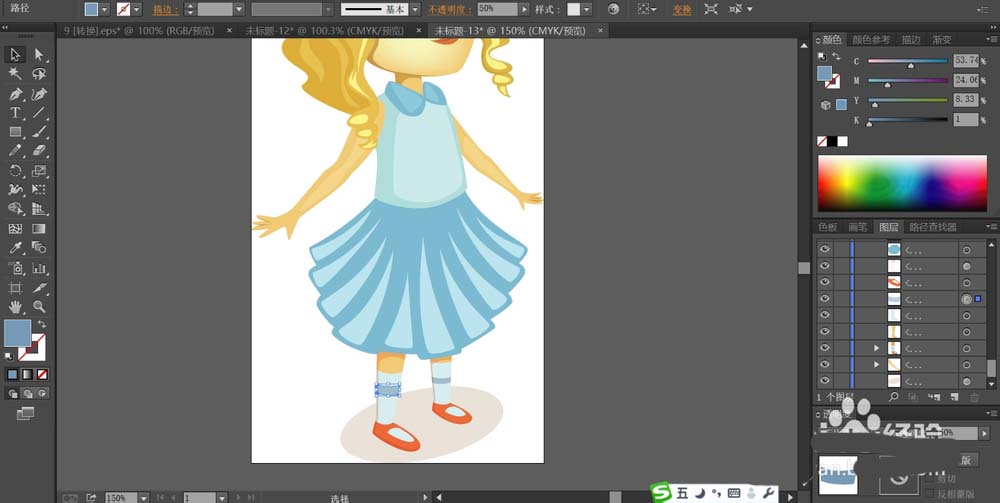Image resolution: width=1000 pixels, height=503 pixels.
Task: Set toolbox paint mode to Gradient
Action: coord(27,374)
